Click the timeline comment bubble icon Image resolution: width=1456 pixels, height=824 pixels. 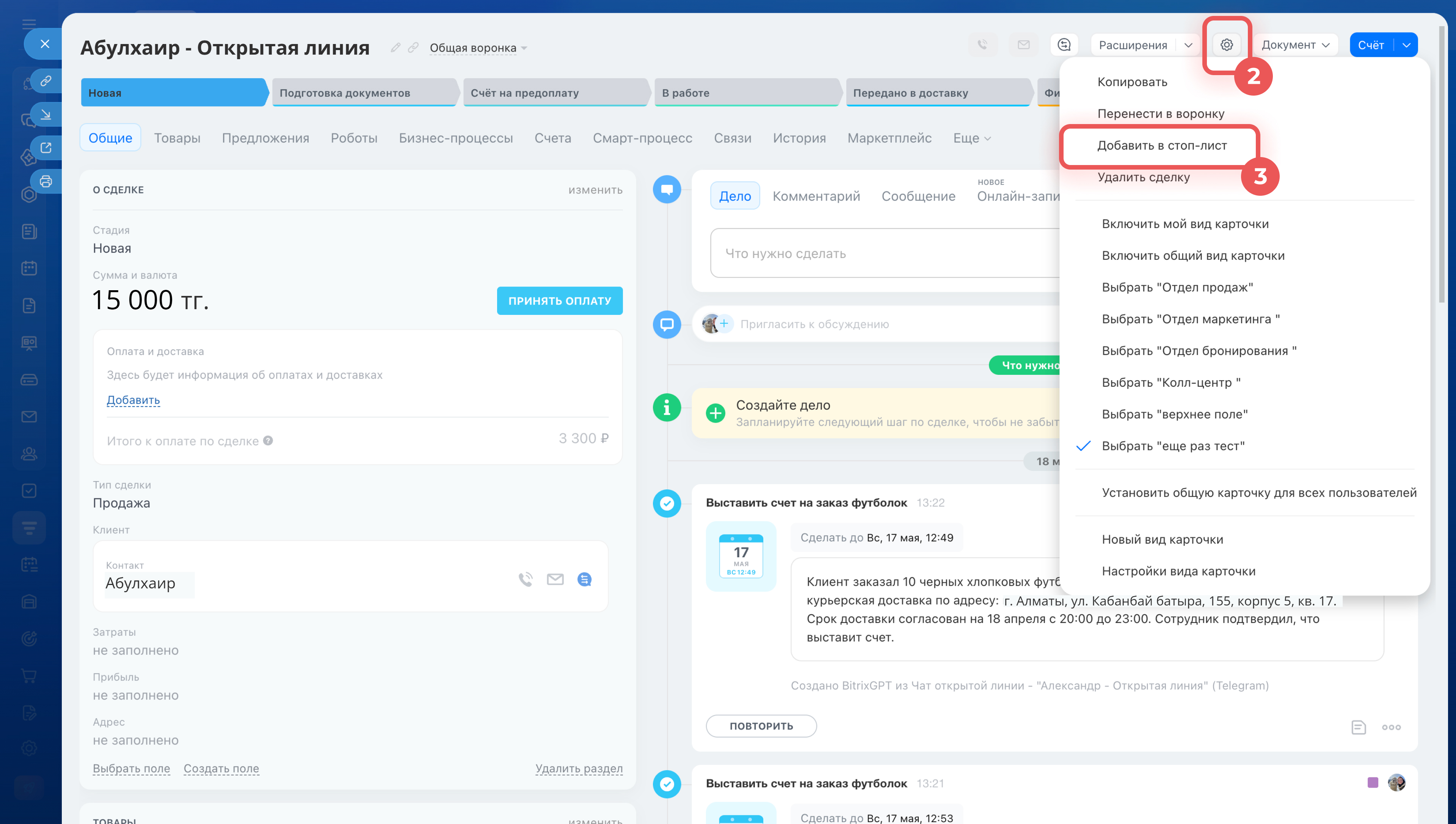[x=667, y=324]
